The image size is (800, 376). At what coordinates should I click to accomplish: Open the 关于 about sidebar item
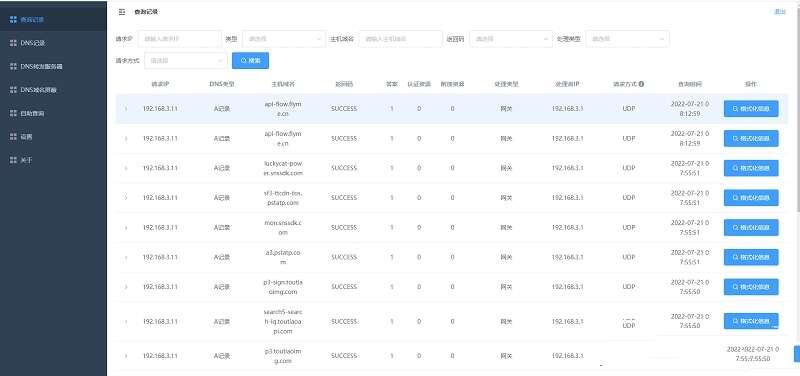click(x=54, y=161)
